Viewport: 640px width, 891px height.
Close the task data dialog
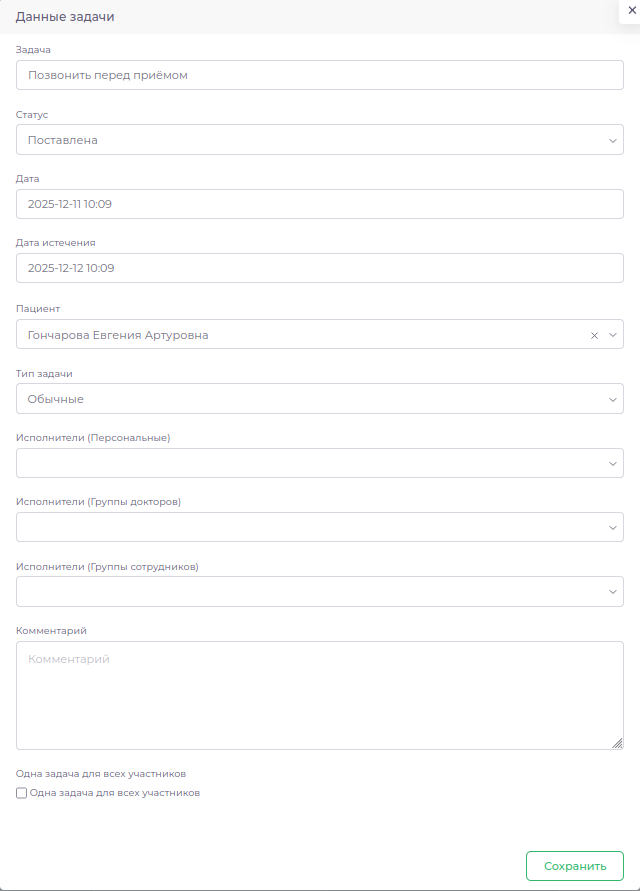[x=631, y=9]
